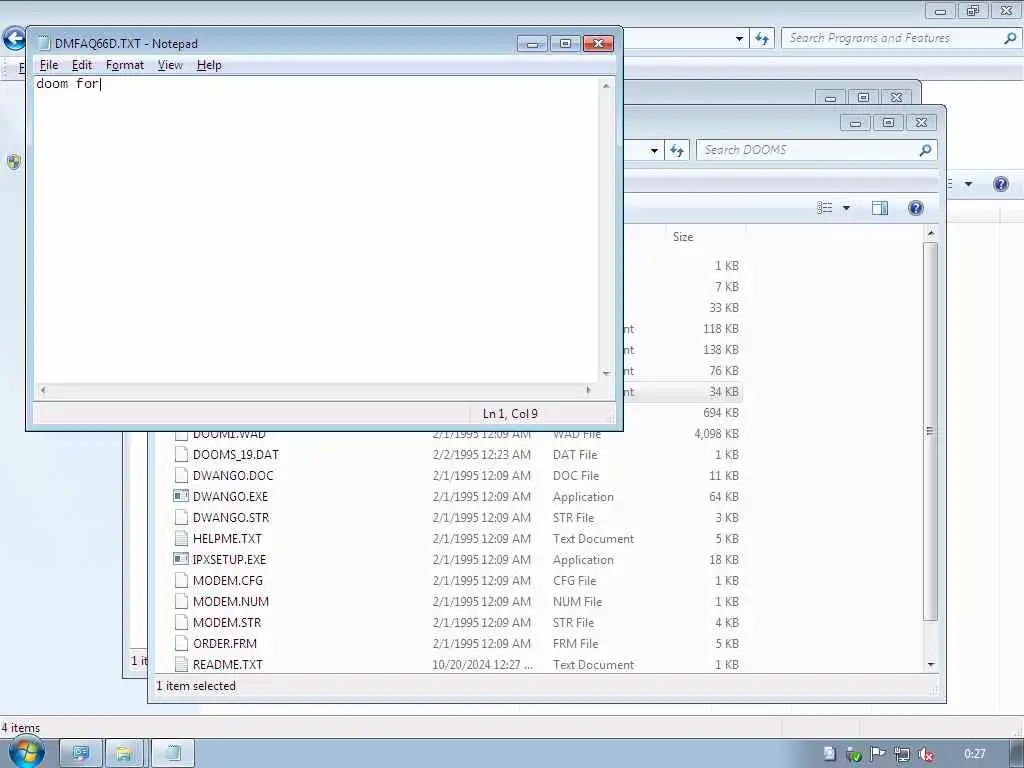Viewport: 1024px width, 768px height.
Task: Click the Search DOOMS input field
Action: coord(807,150)
